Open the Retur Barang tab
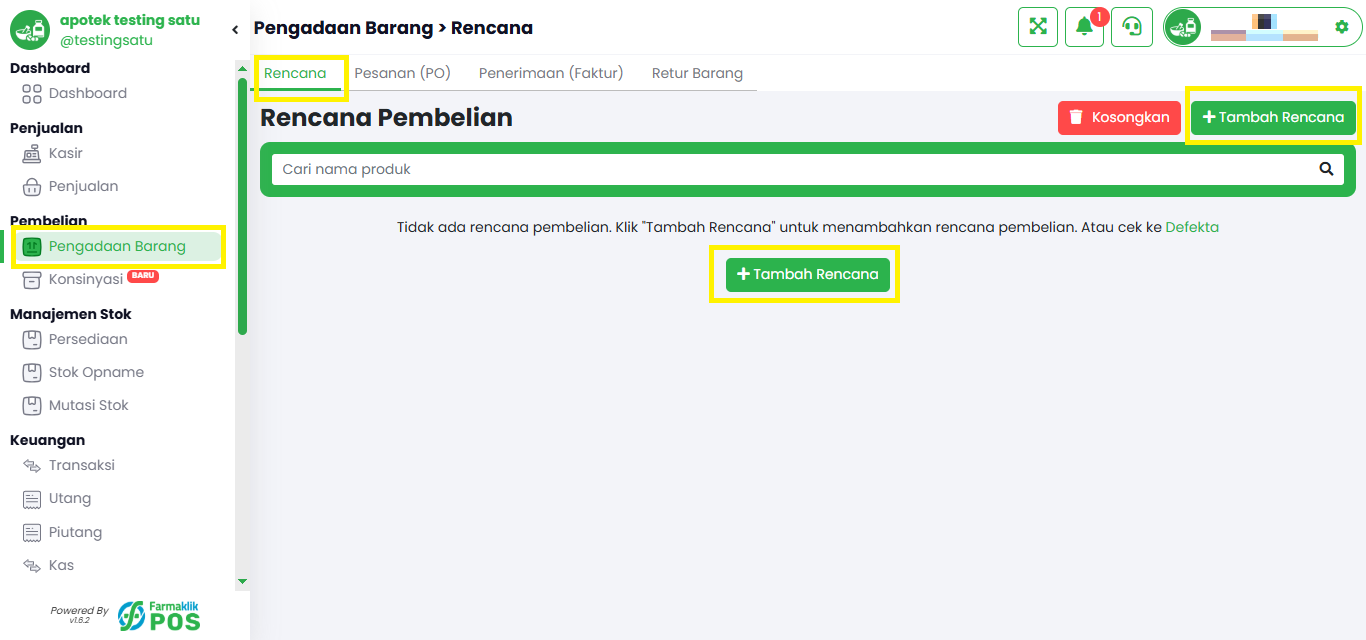Image resolution: width=1366 pixels, height=640 pixels. click(697, 73)
